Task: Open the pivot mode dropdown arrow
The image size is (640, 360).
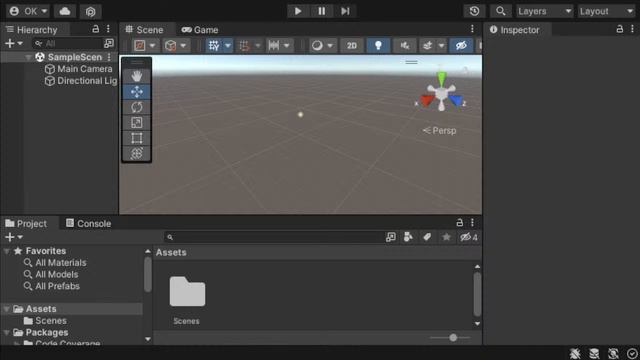Action: click(x=152, y=46)
